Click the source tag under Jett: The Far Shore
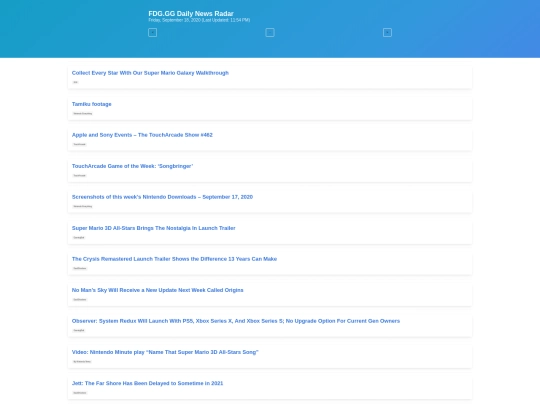 (80, 393)
